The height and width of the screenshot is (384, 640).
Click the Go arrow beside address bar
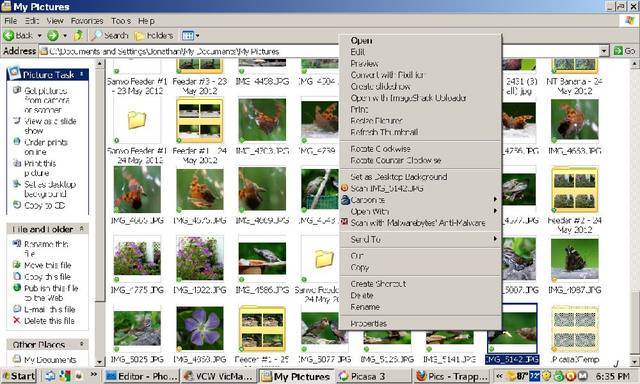[x=624, y=51]
